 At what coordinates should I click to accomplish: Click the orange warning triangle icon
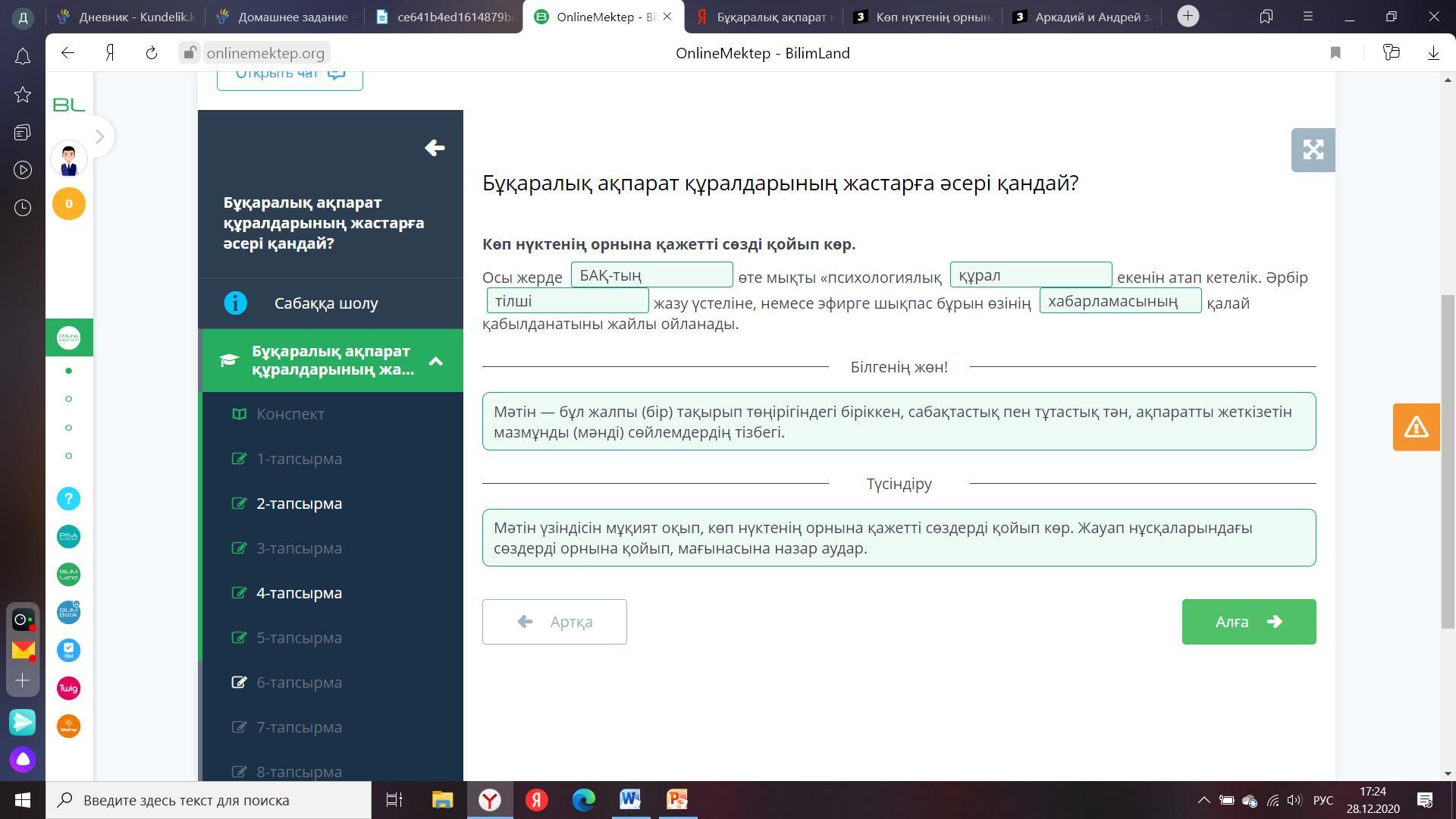1416,427
